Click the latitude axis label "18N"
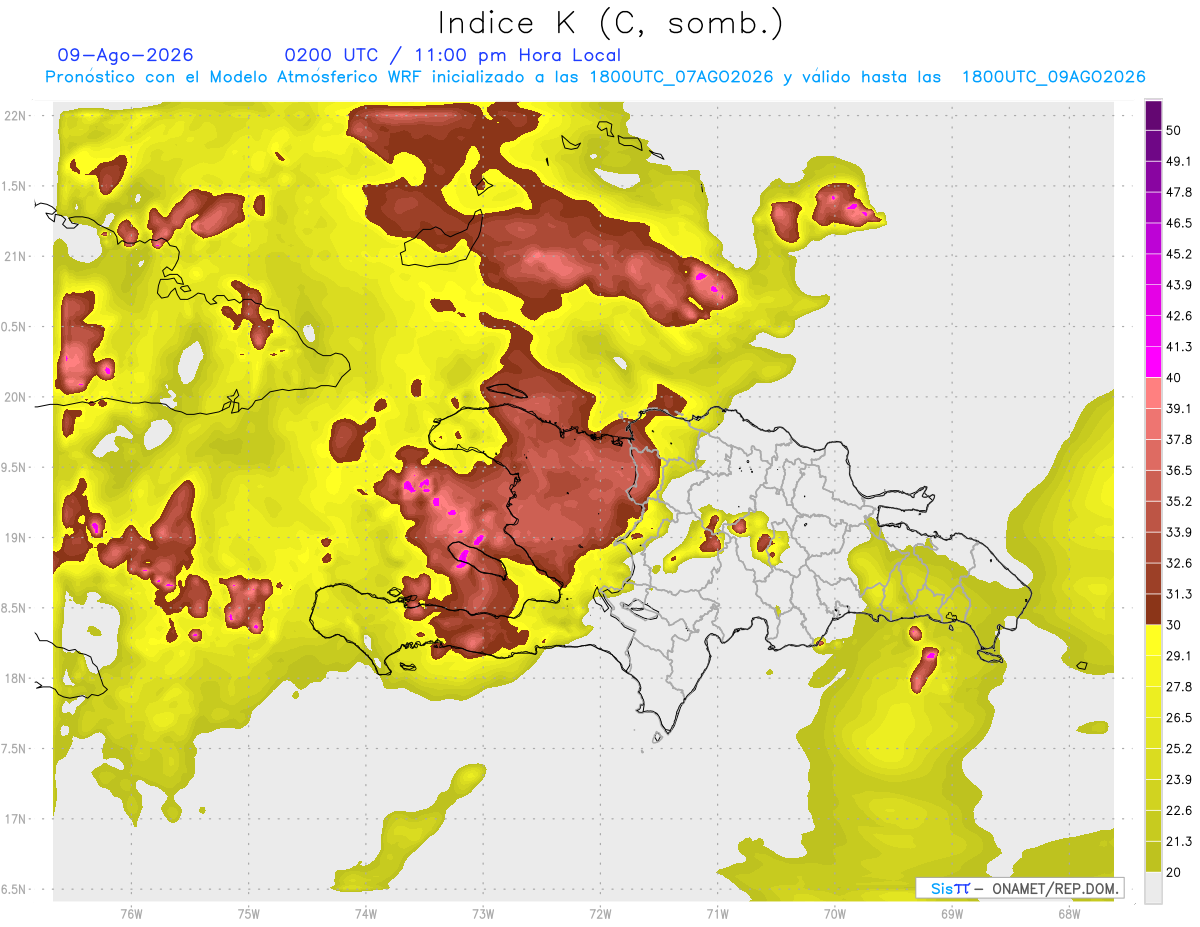The width and height of the screenshot is (1200, 927). coord(16,679)
